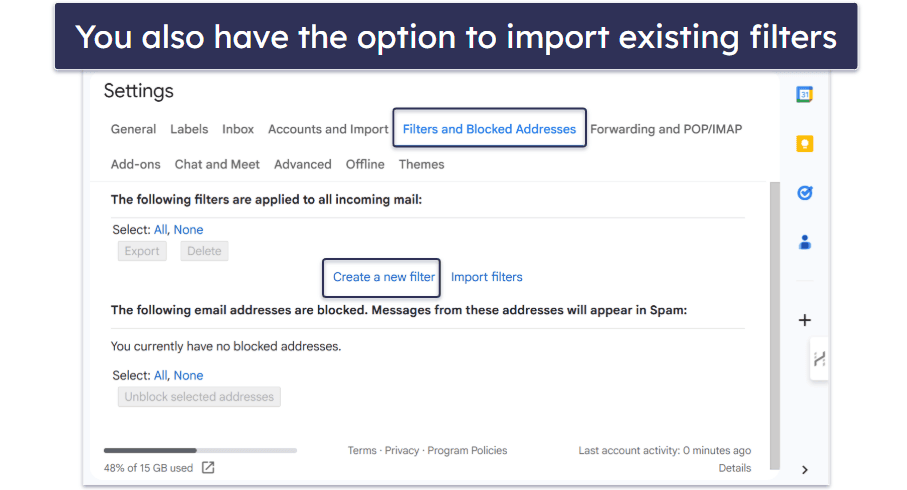Open the Add-ons settings tab
This screenshot has height=490, width=907.
pos(135,164)
